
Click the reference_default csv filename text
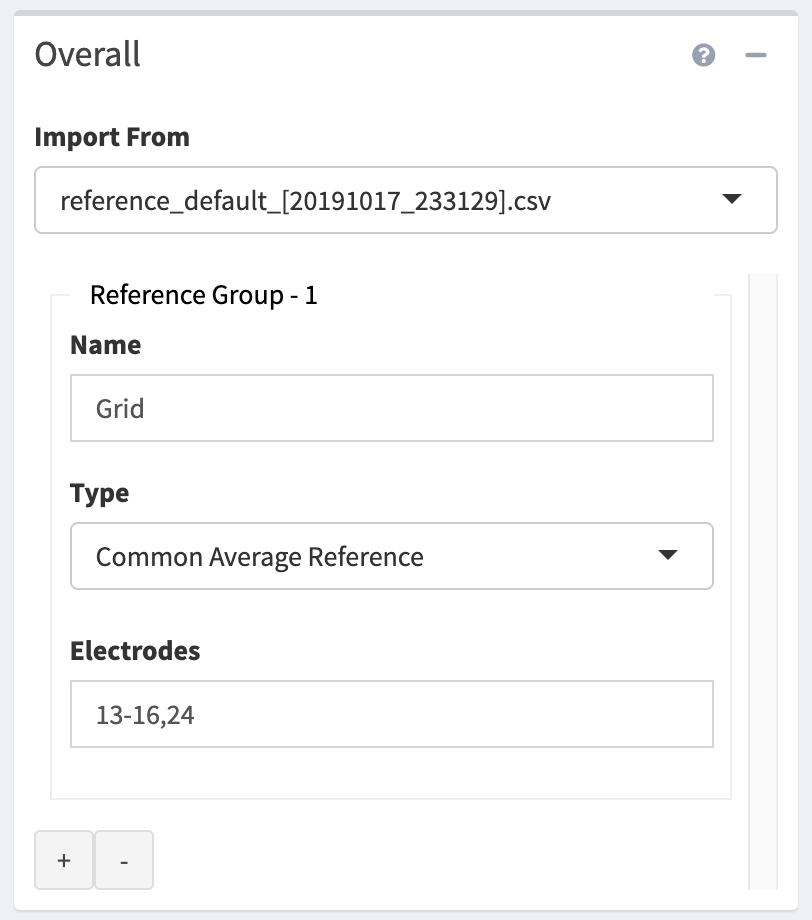click(x=306, y=201)
